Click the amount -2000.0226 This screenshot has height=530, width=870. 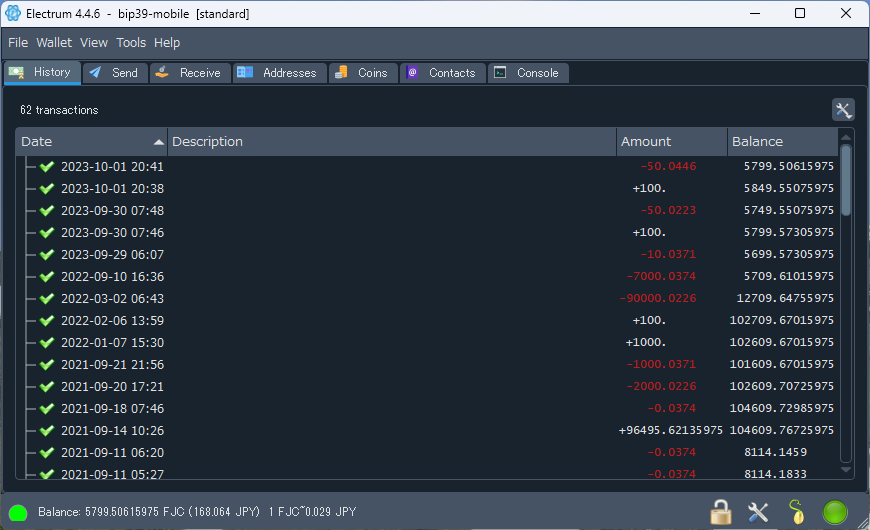point(661,386)
